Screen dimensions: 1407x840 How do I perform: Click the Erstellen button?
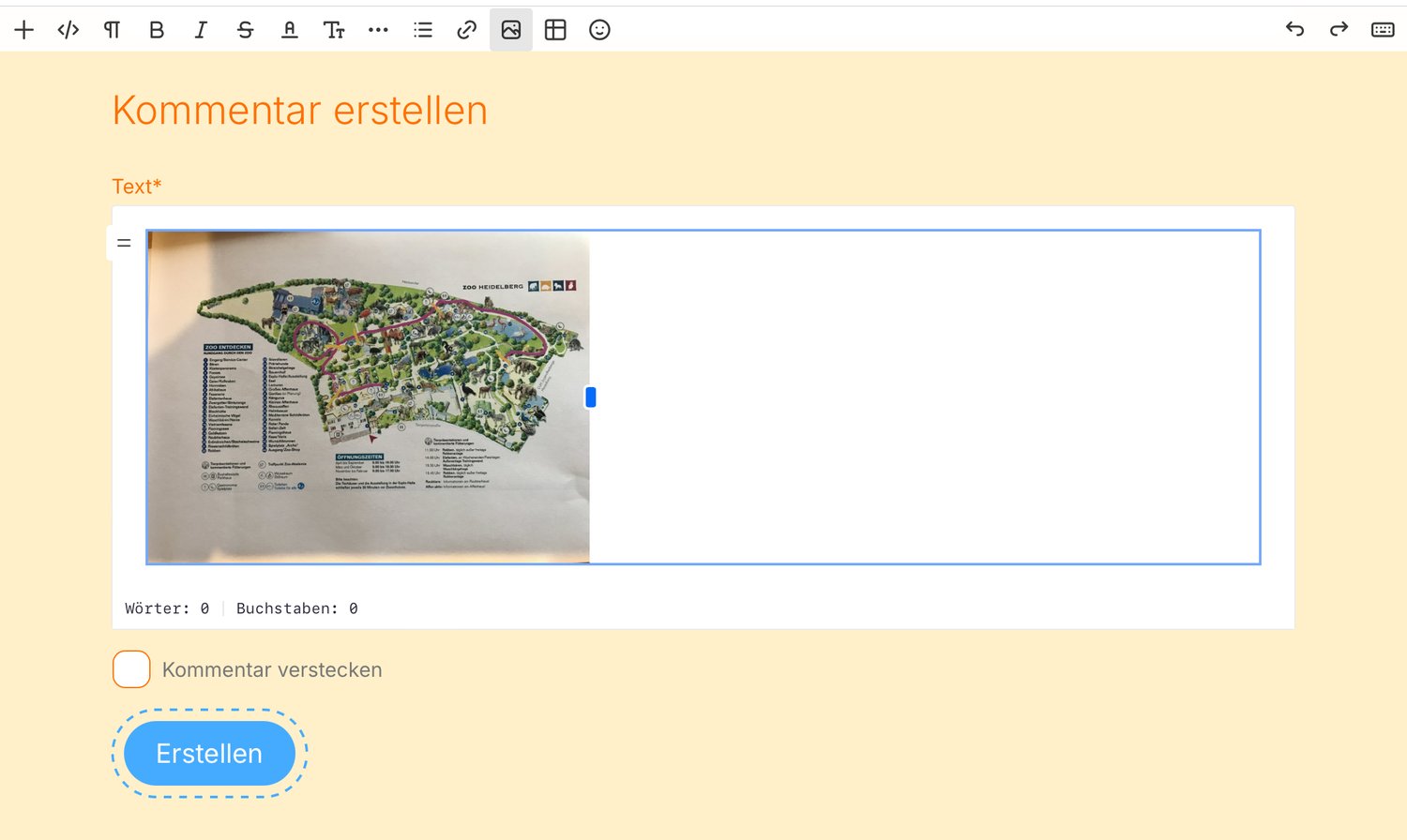[209, 754]
